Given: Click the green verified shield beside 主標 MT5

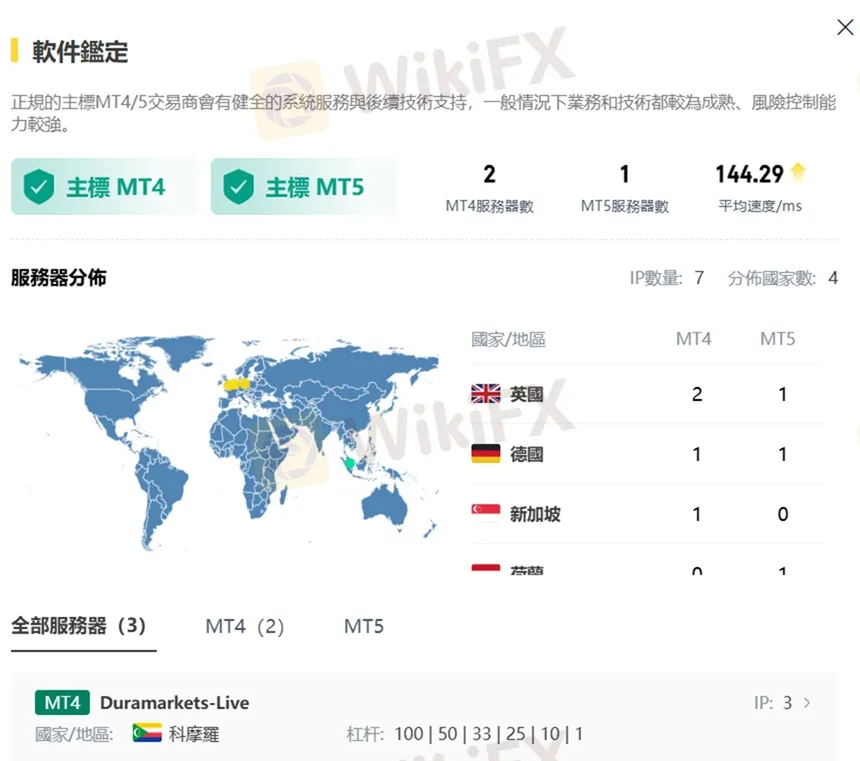Looking at the screenshot, I should 238,186.
